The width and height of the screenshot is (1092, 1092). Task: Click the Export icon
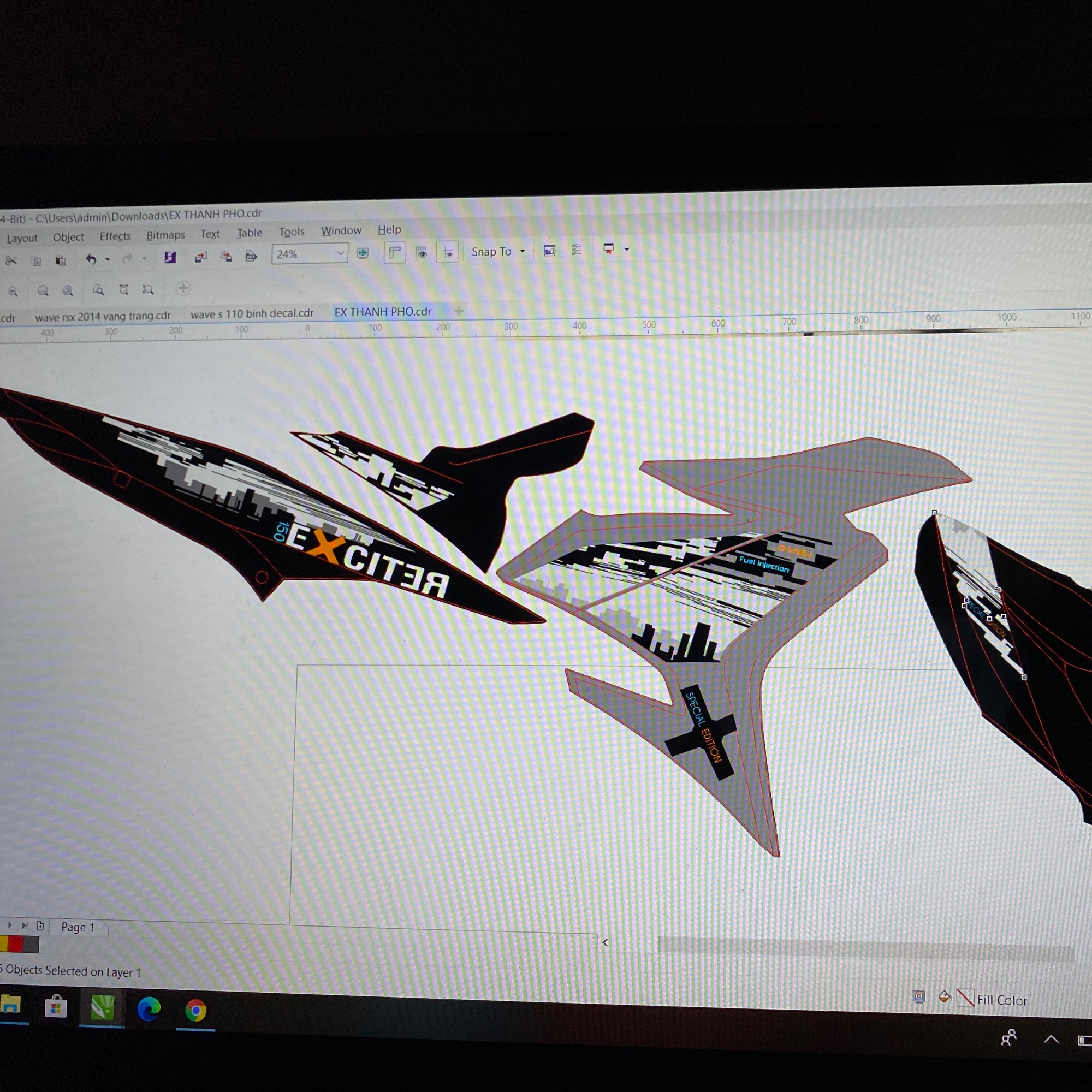[225, 256]
